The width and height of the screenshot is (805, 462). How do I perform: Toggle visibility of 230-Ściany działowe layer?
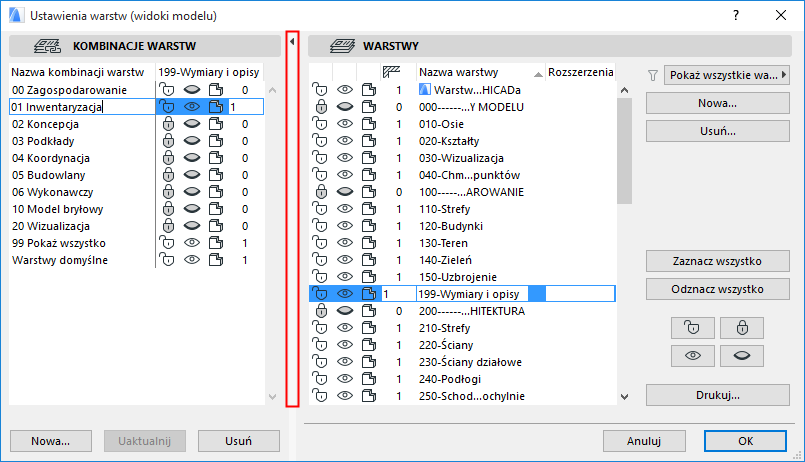click(x=344, y=361)
